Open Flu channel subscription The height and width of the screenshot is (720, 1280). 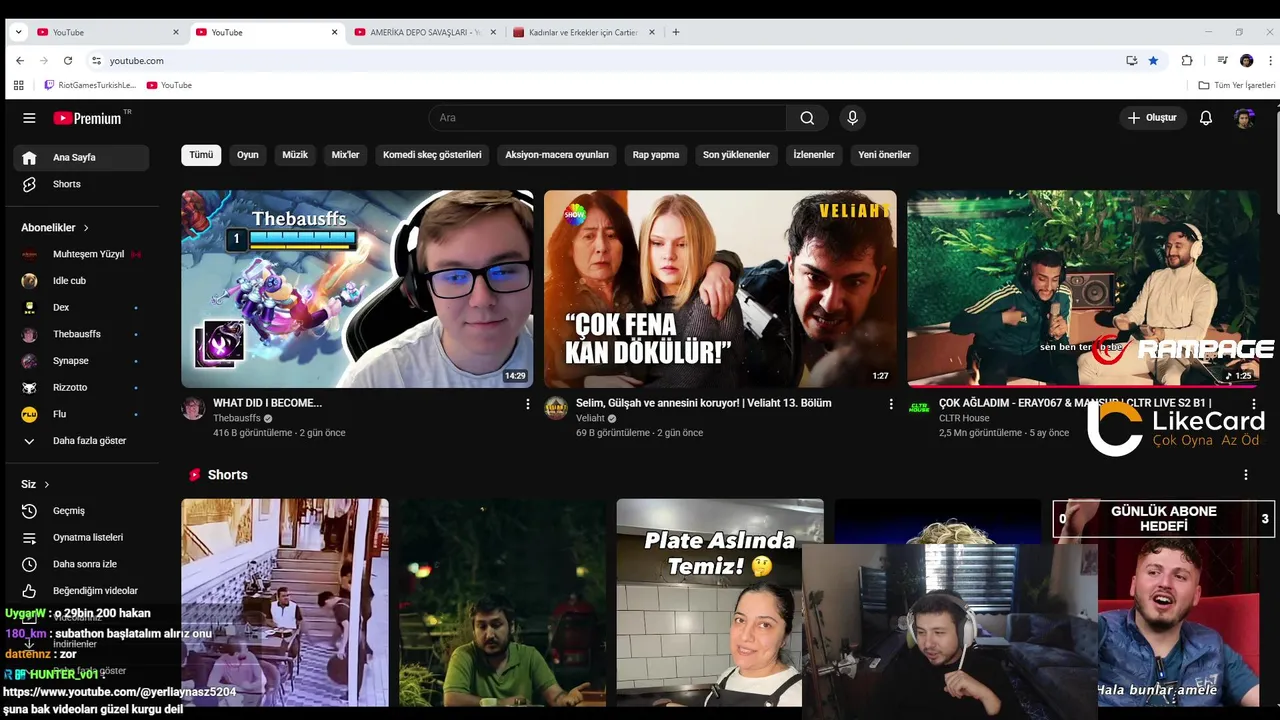(x=81, y=414)
